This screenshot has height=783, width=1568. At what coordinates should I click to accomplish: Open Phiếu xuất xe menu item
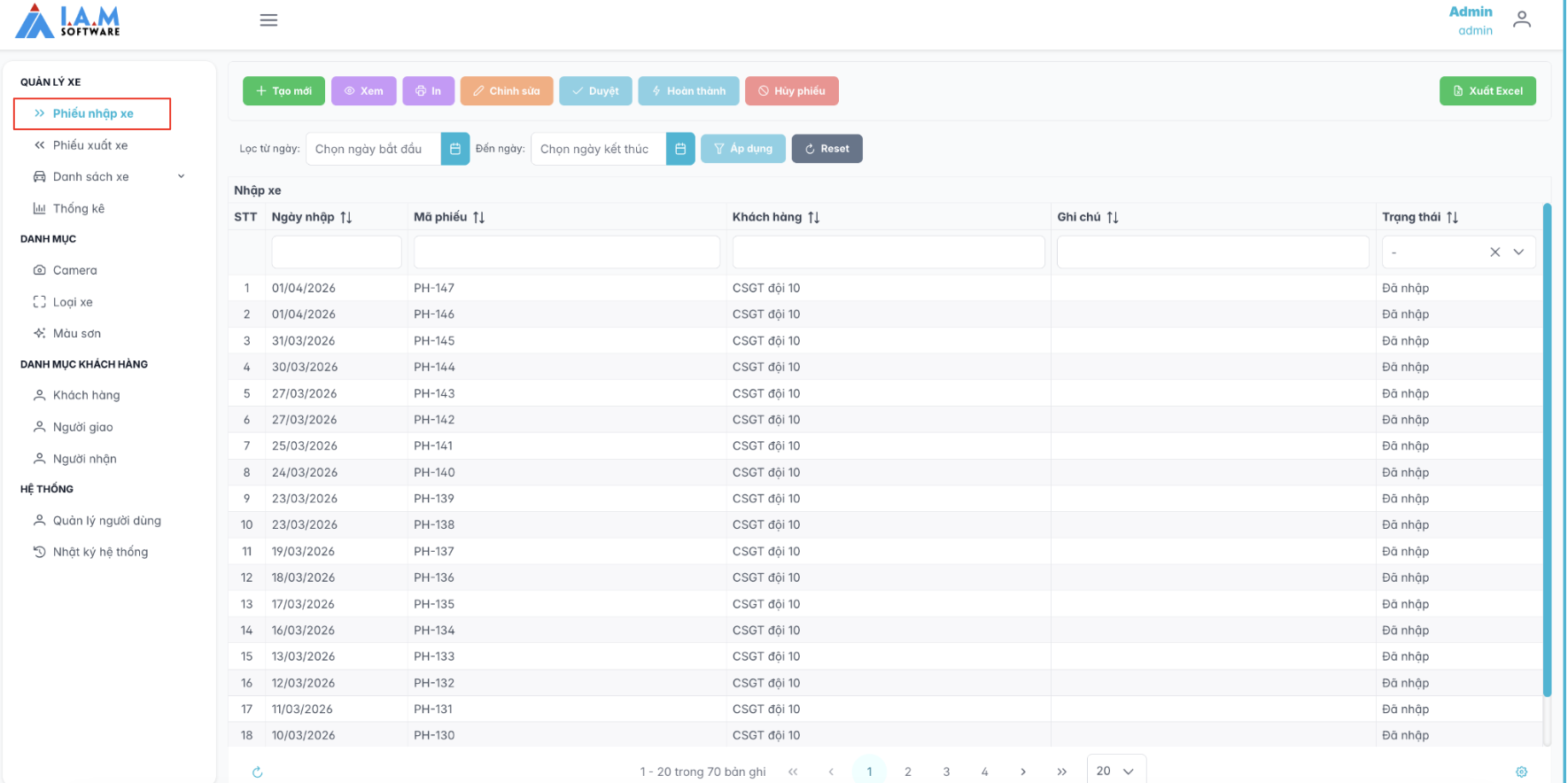pos(89,145)
